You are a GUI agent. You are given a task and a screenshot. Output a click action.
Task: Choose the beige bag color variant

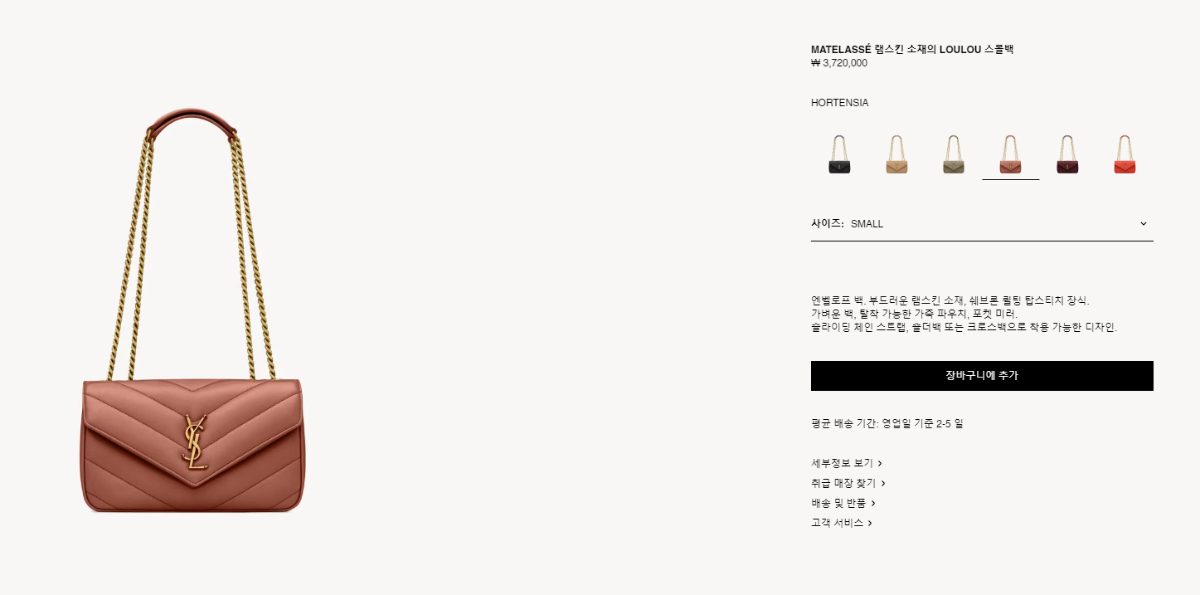coord(896,154)
